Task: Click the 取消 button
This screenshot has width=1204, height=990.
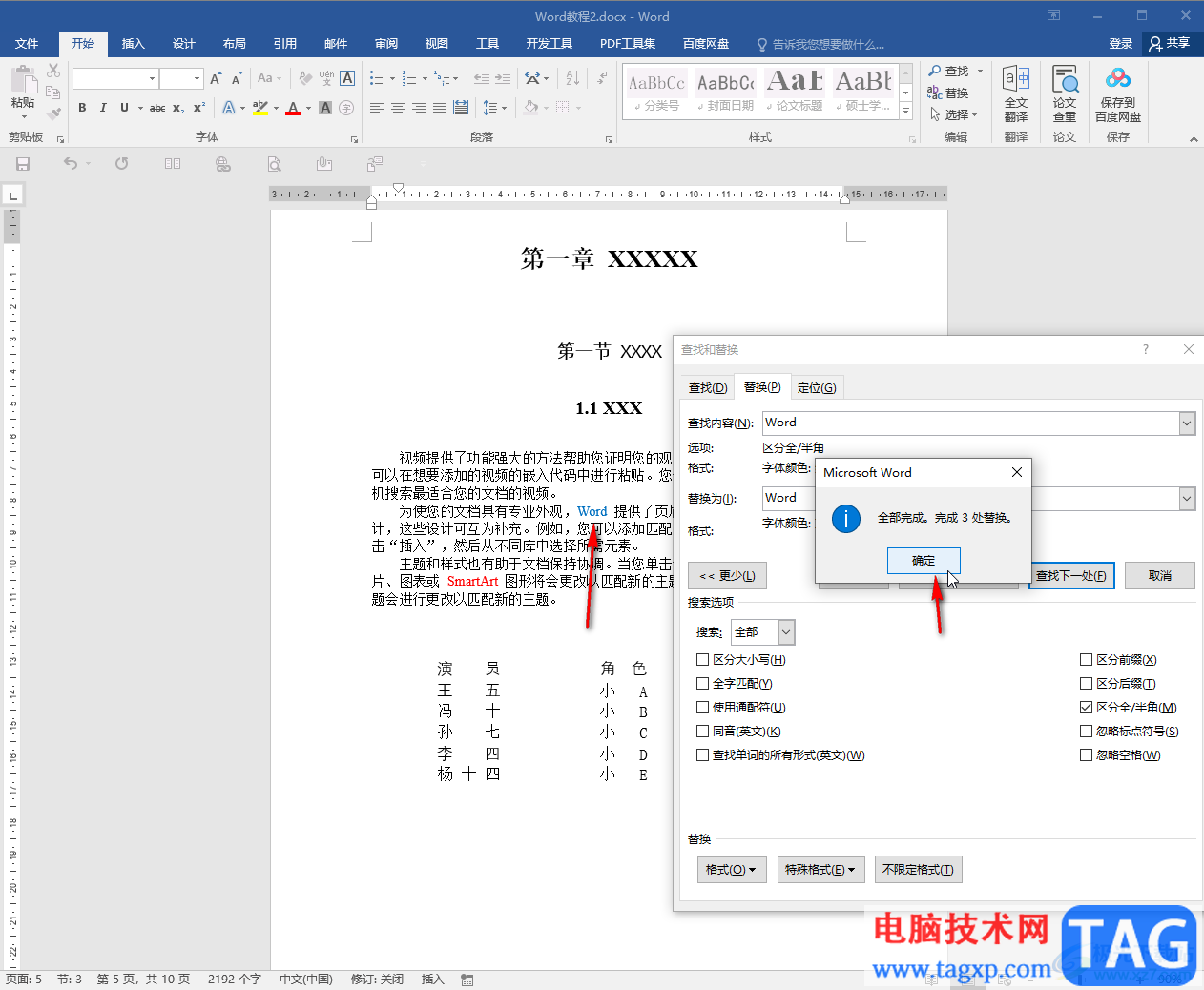Action: point(1159,575)
